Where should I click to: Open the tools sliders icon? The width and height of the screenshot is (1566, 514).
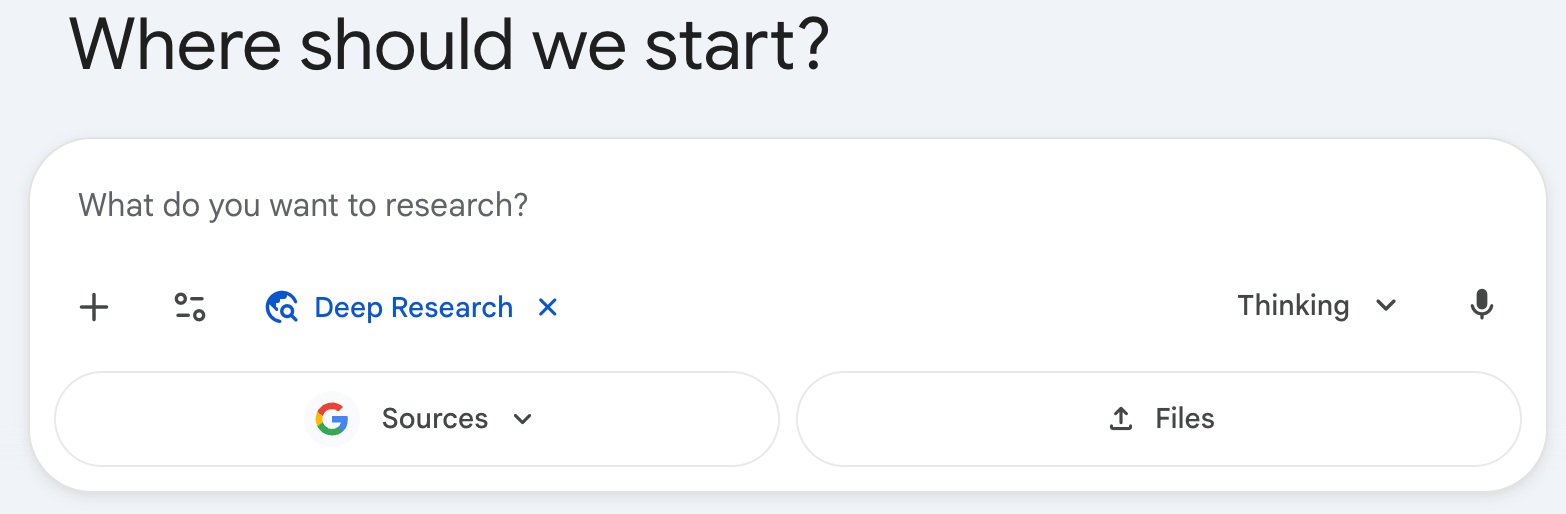[x=189, y=307]
